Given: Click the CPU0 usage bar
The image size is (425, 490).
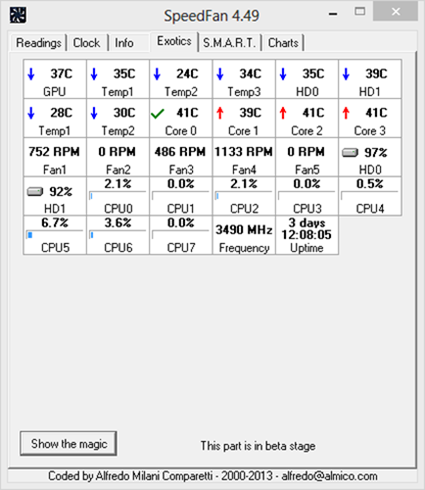Looking at the screenshot, I should coord(118,196).
